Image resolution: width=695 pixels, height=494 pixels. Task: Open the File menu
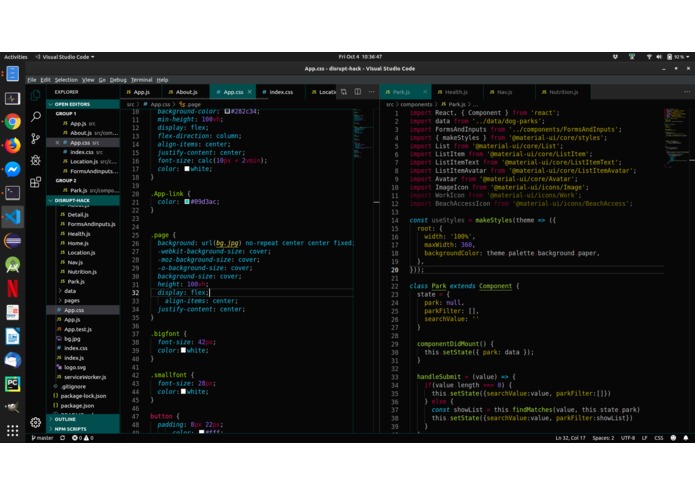(32, 80)
